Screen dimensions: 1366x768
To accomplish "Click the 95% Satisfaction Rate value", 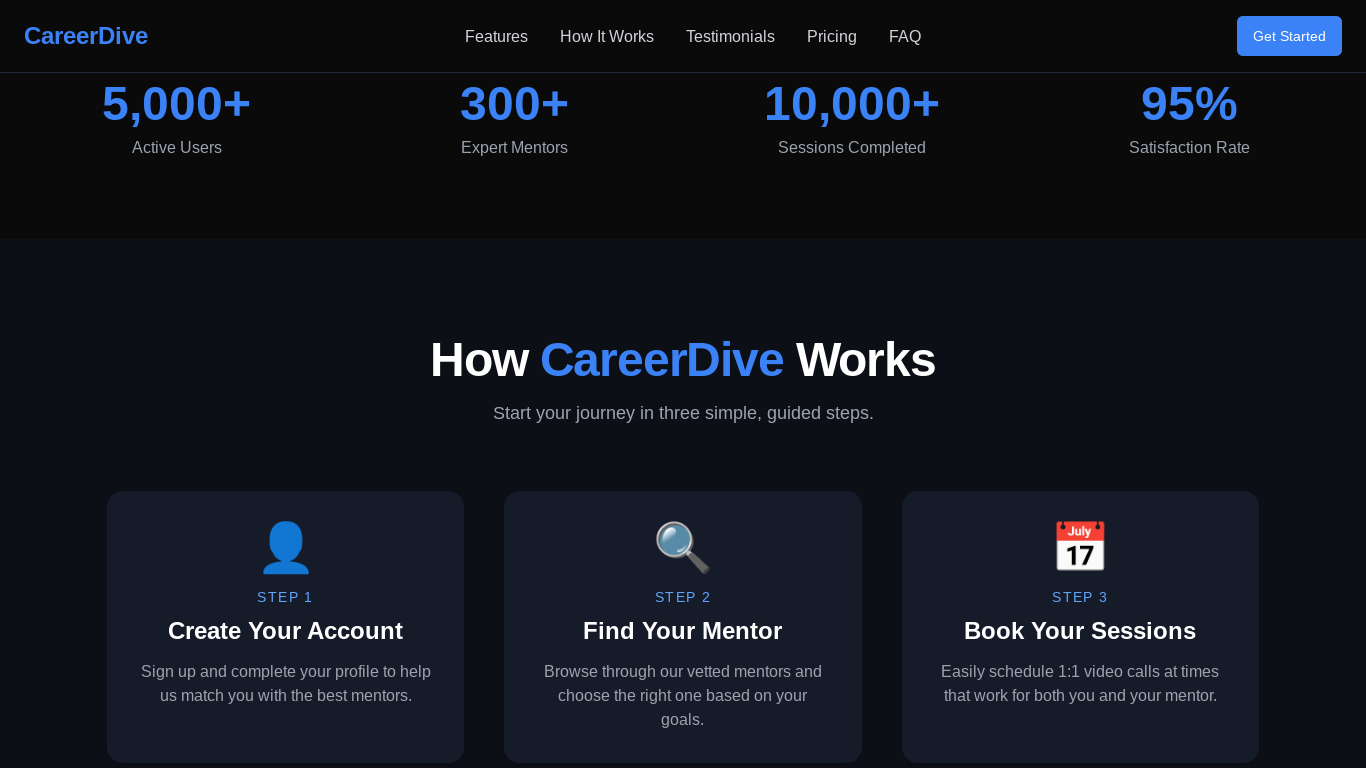I will pos(1189,104).
